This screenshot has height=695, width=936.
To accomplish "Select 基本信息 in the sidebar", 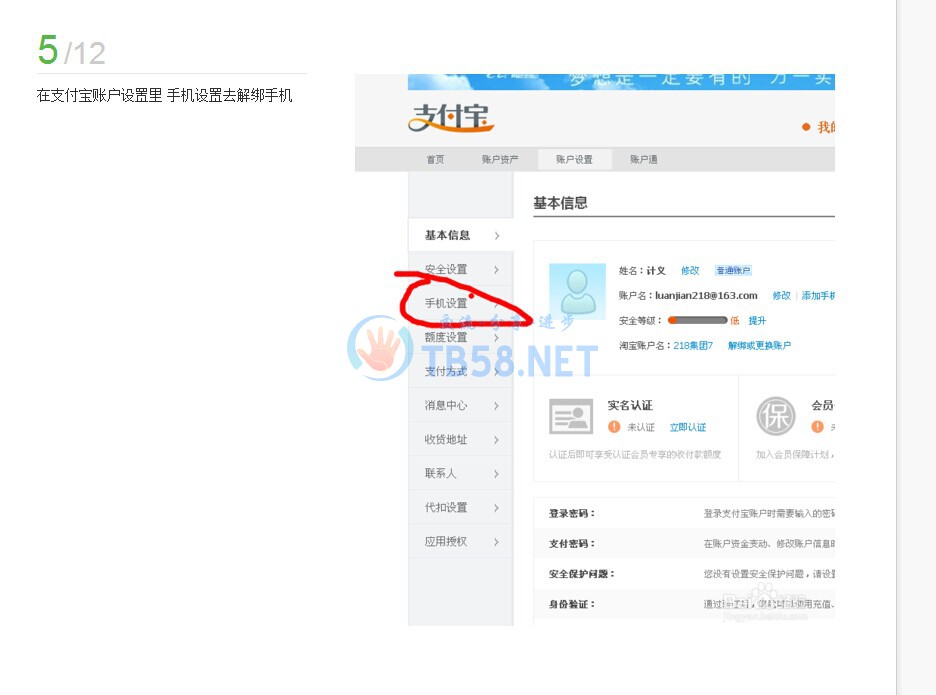I will 447,236.
